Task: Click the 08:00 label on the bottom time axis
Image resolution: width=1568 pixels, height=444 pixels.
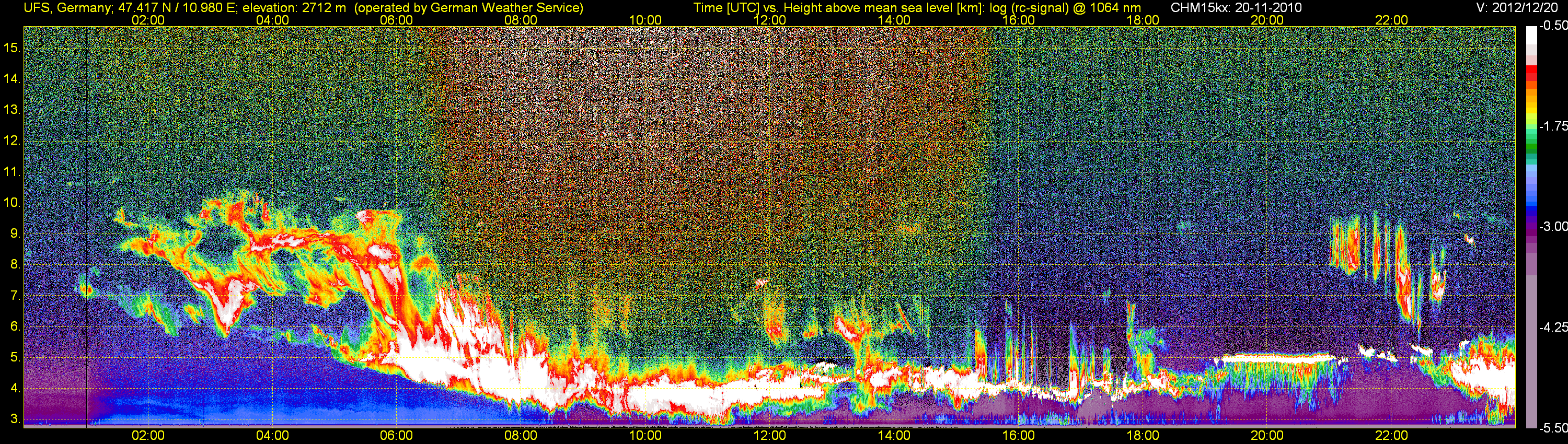Action: point(521,436)
